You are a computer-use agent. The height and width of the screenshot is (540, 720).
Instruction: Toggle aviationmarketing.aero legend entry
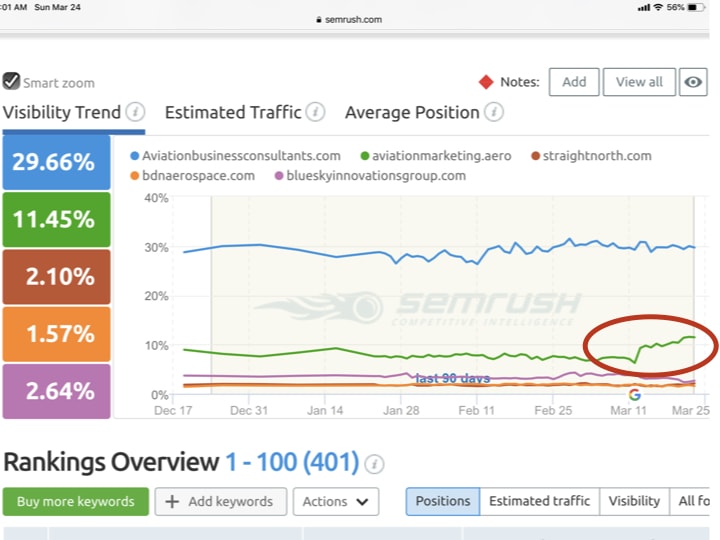(x=436, y=156)
